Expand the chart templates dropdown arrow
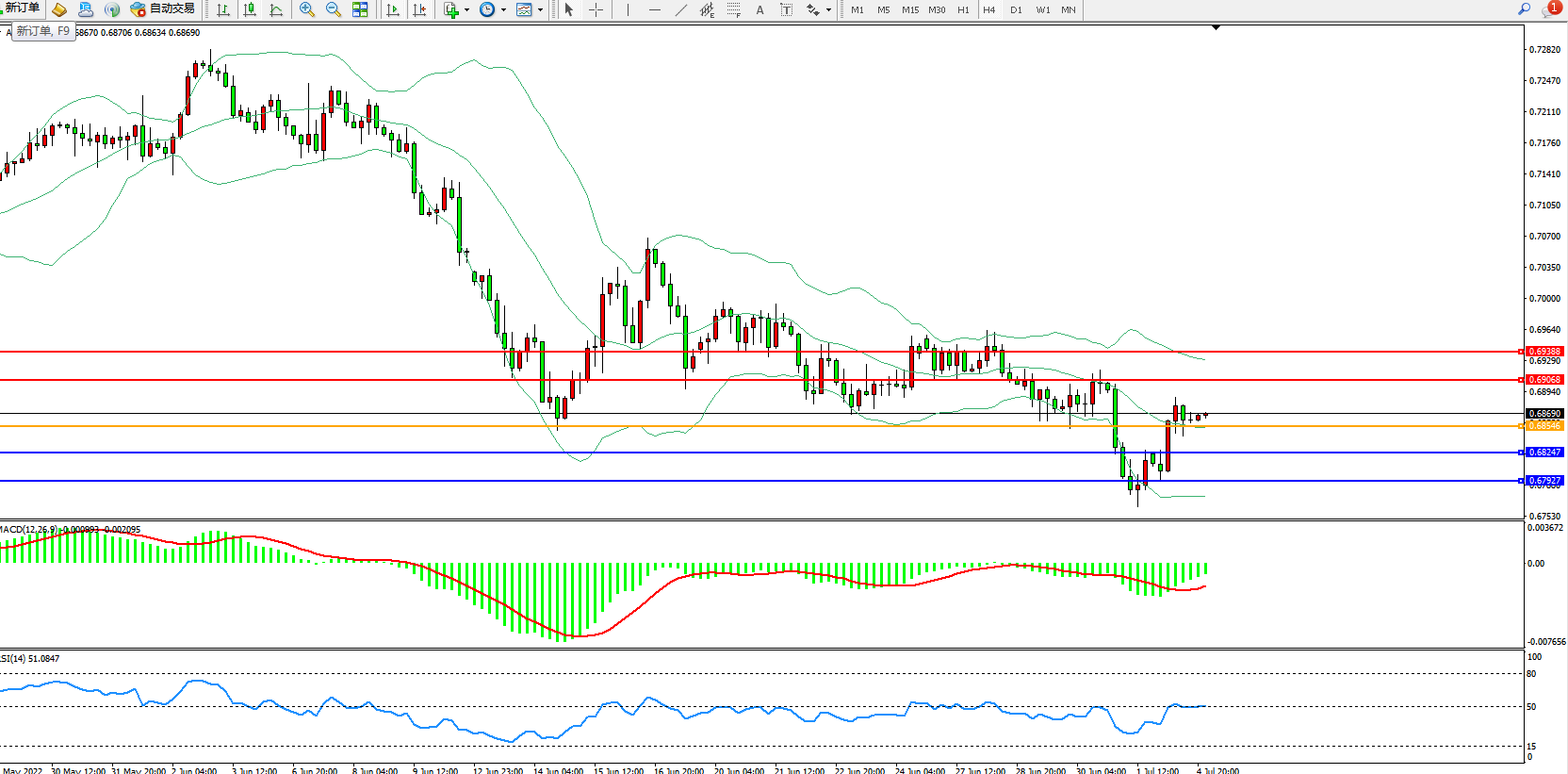 coord(540,10)
